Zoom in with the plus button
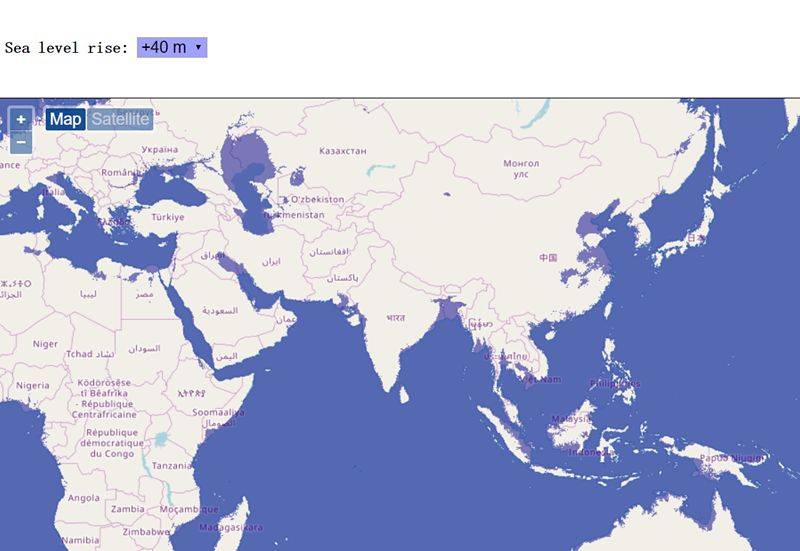Viewport: 800px width, 551px height. coord(21,120)
